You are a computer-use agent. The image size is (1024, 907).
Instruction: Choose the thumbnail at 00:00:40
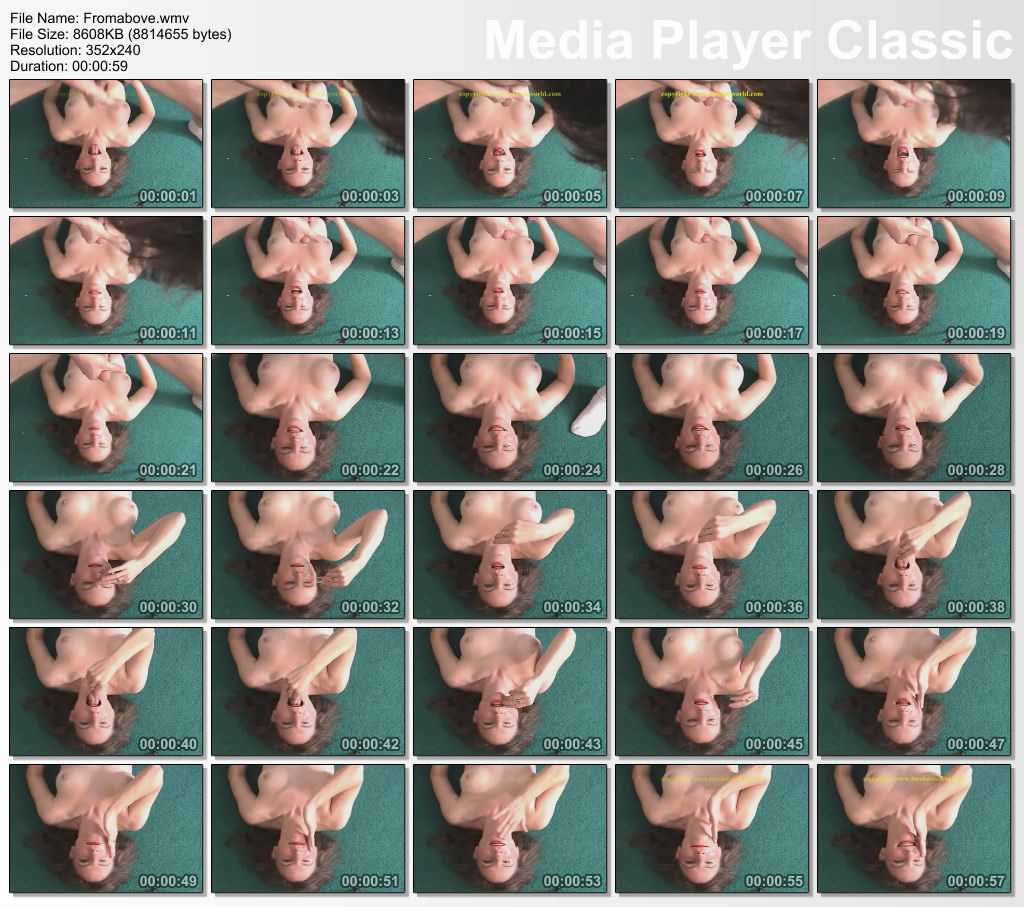[x=106, y=692]
